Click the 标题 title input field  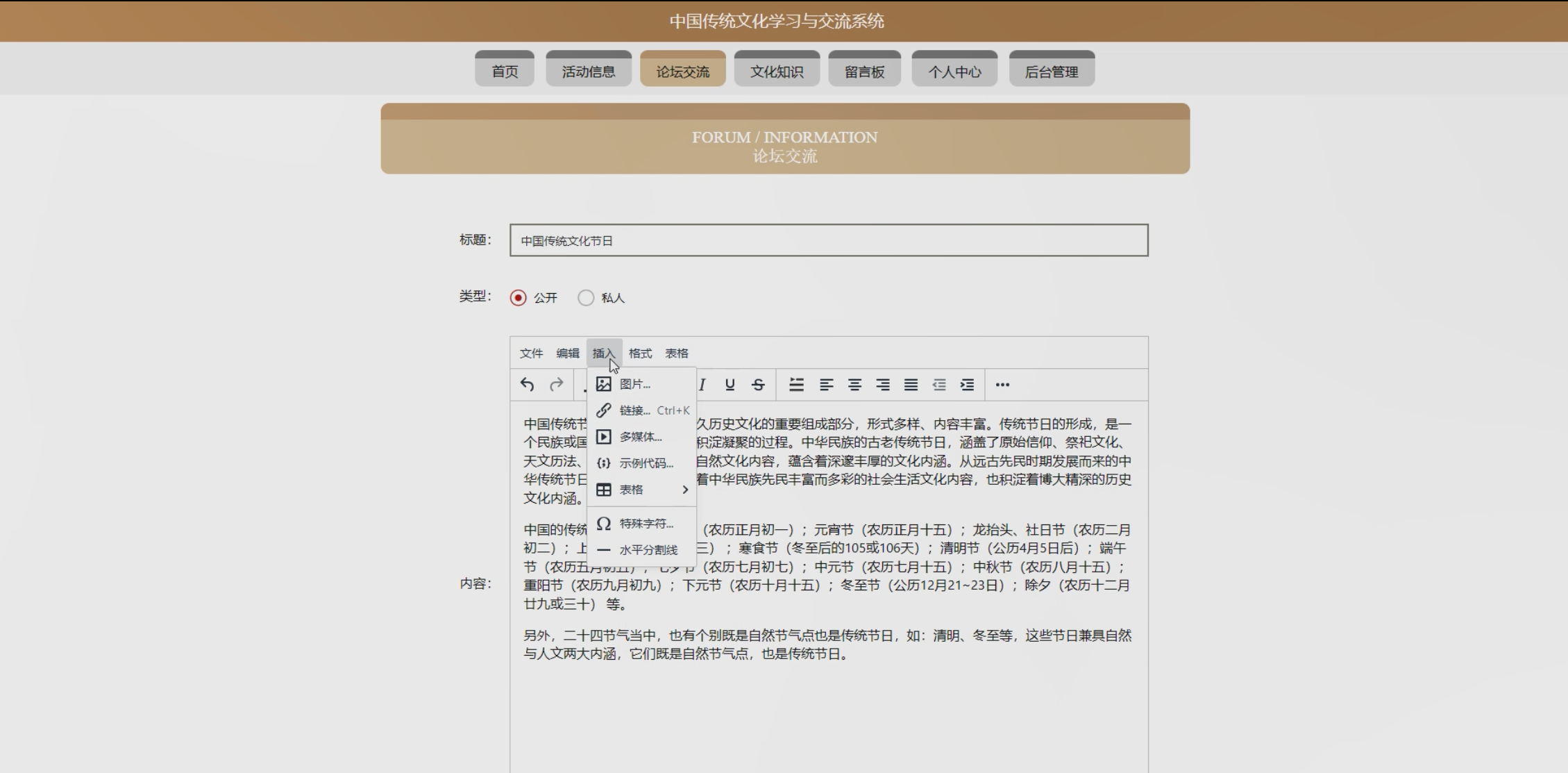[x=829, y=240]
